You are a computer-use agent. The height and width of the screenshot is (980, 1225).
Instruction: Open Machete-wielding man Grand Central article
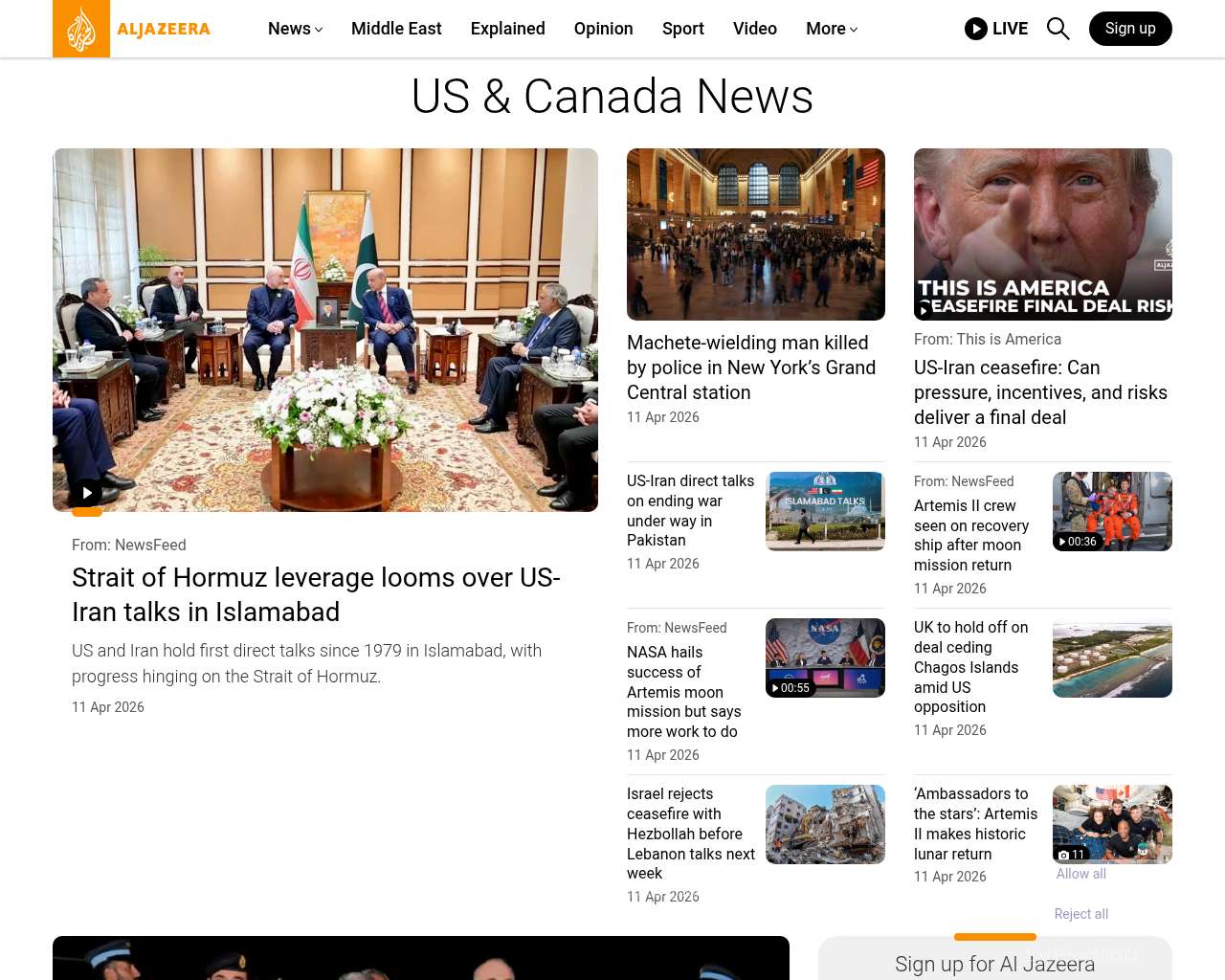(750, 367)
